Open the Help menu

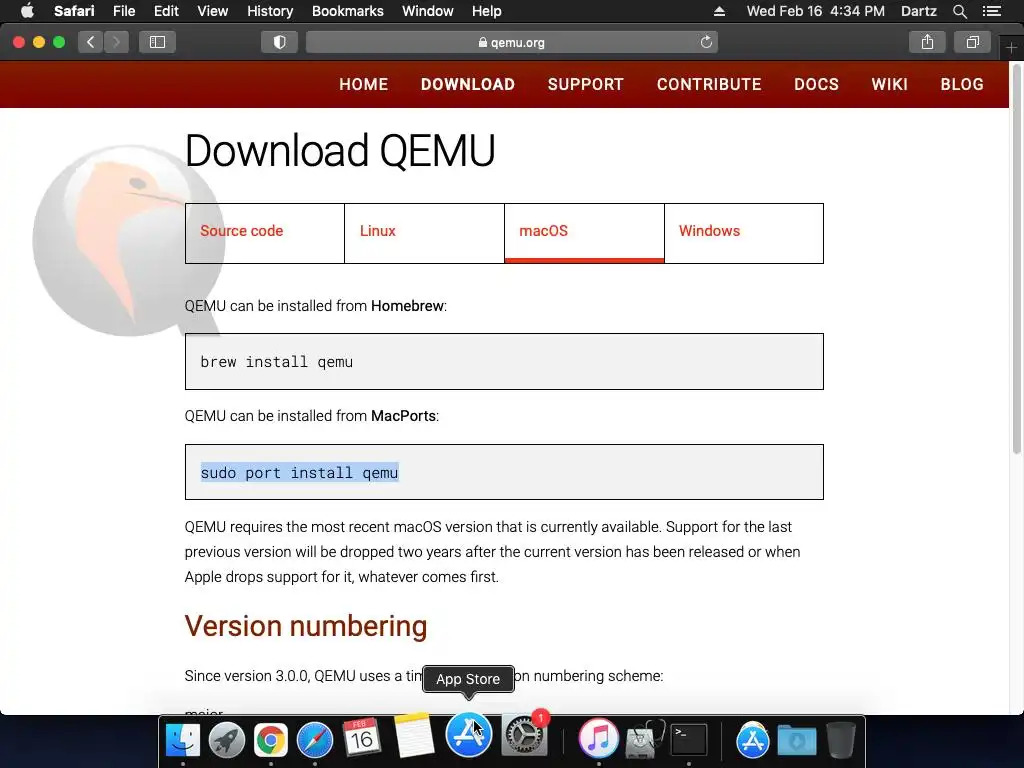[487, 11]
